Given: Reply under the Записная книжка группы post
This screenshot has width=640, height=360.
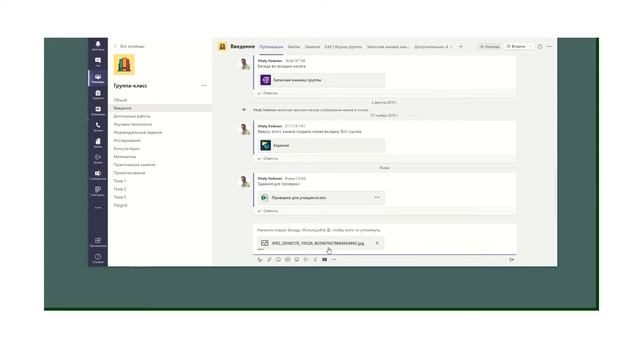Looking at the screenshot, I should [268, 93].
